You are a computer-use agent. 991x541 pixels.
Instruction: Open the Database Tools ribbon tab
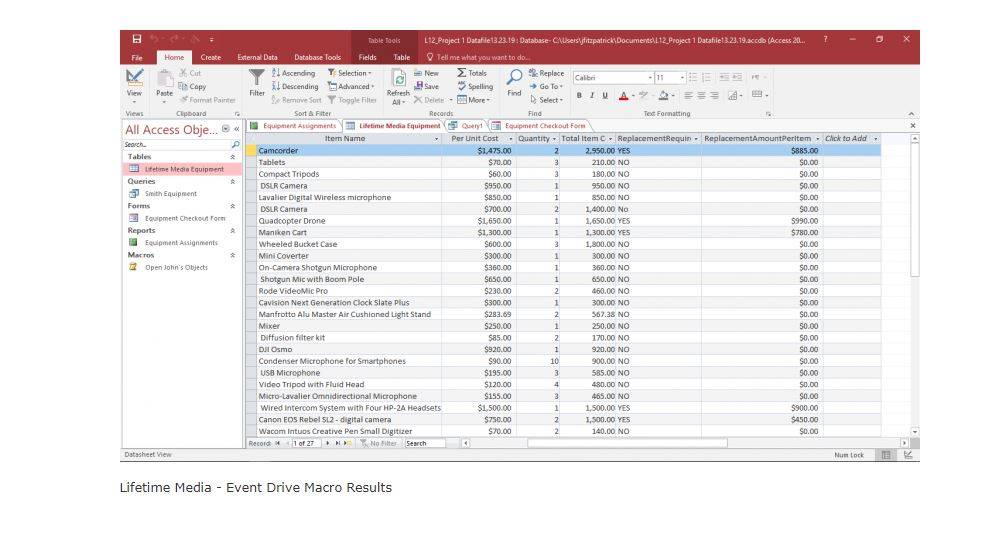click(x=317, y=58)
